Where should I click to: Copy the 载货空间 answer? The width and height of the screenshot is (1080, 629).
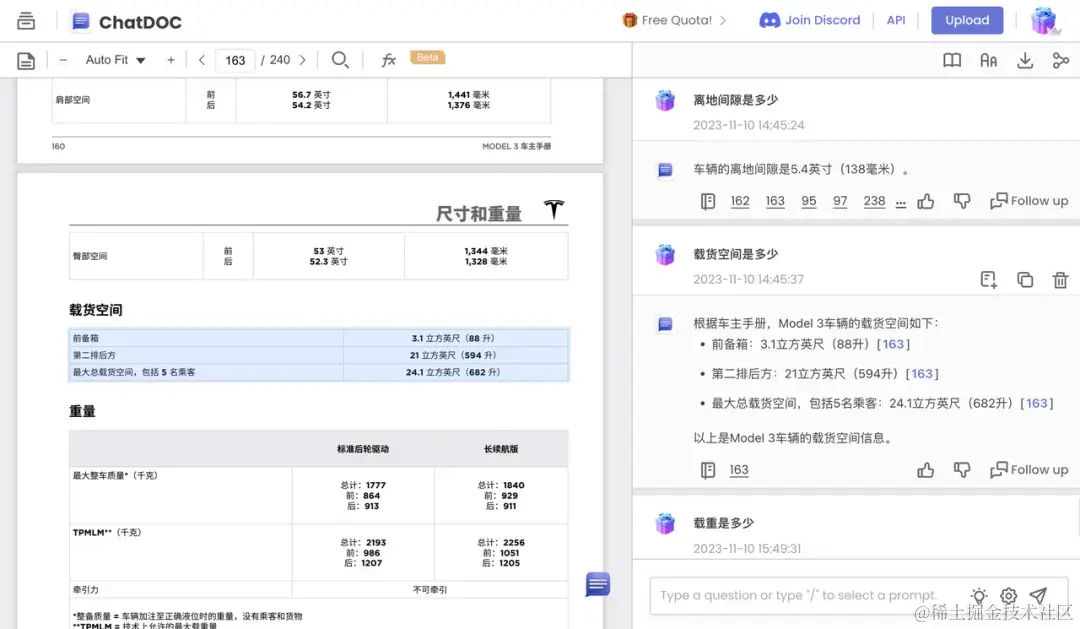pos(1024,280)
